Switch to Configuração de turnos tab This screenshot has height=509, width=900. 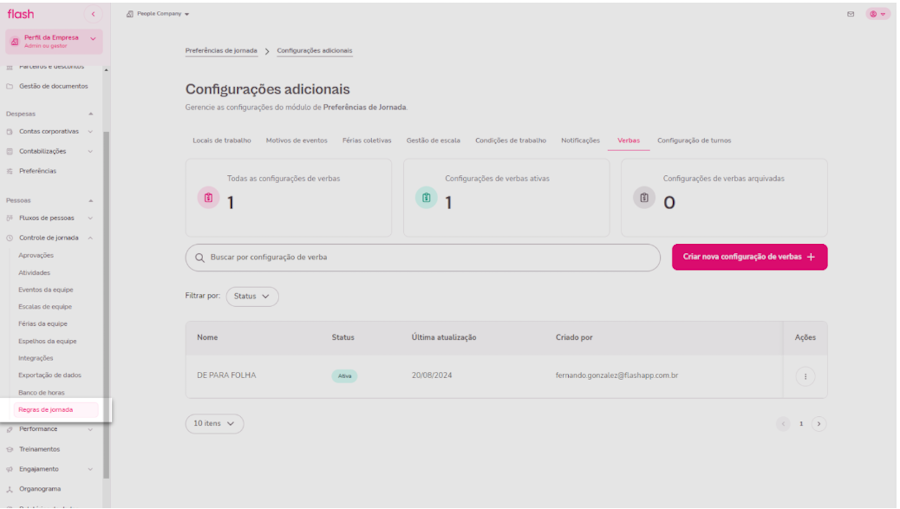point(694,141)
